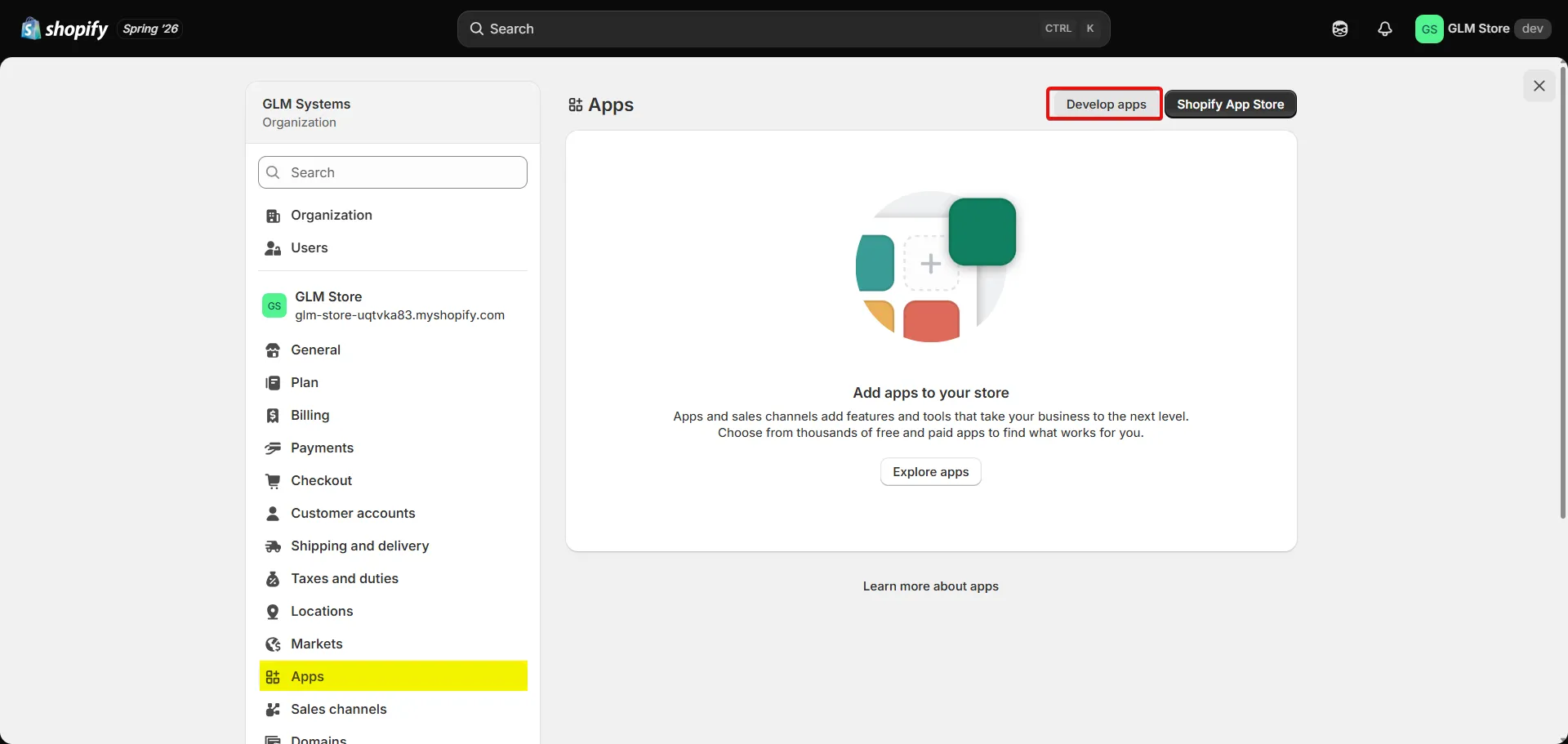The image size is (1568, 744).
Task: Focus the settings sidebar search field
Action: [x=393, y=172]
